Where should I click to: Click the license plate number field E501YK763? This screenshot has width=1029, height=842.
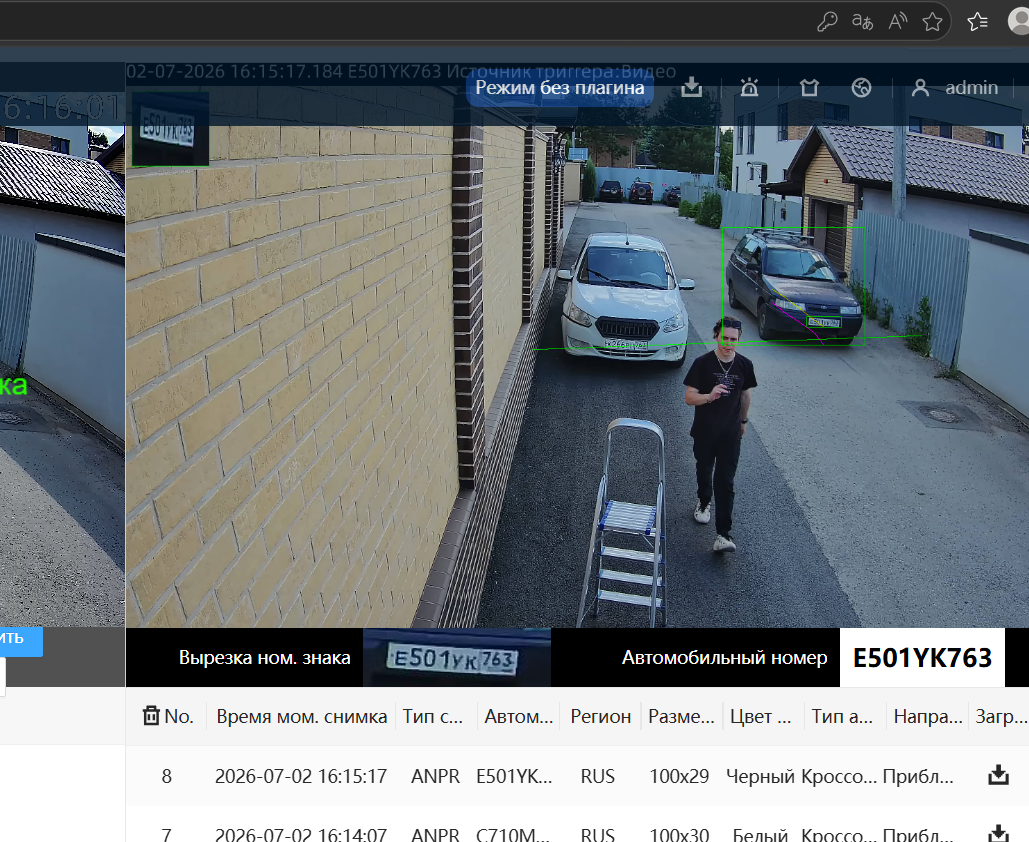click(922, 658)
